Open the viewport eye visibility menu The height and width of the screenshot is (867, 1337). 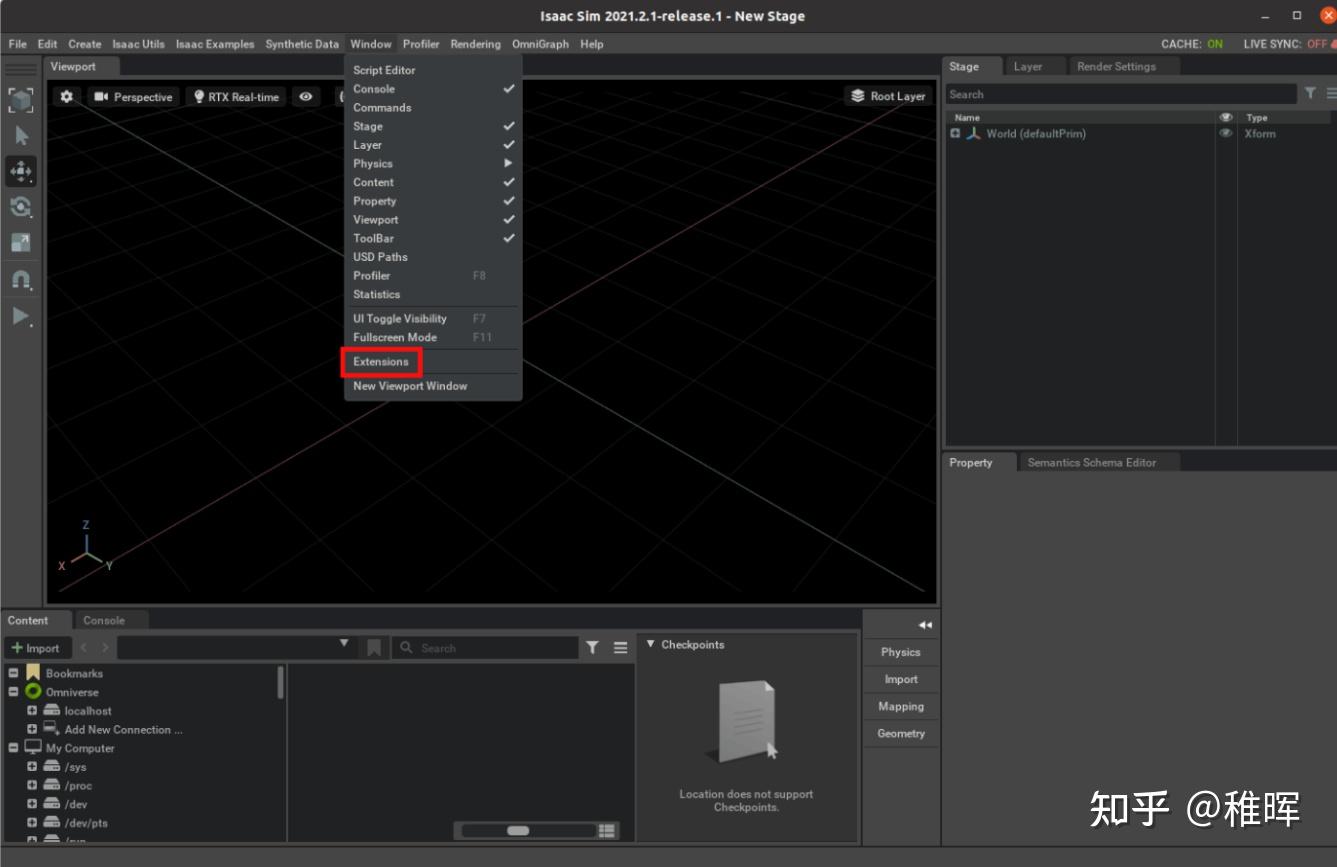pyautogui.click(x=306, y=97)
